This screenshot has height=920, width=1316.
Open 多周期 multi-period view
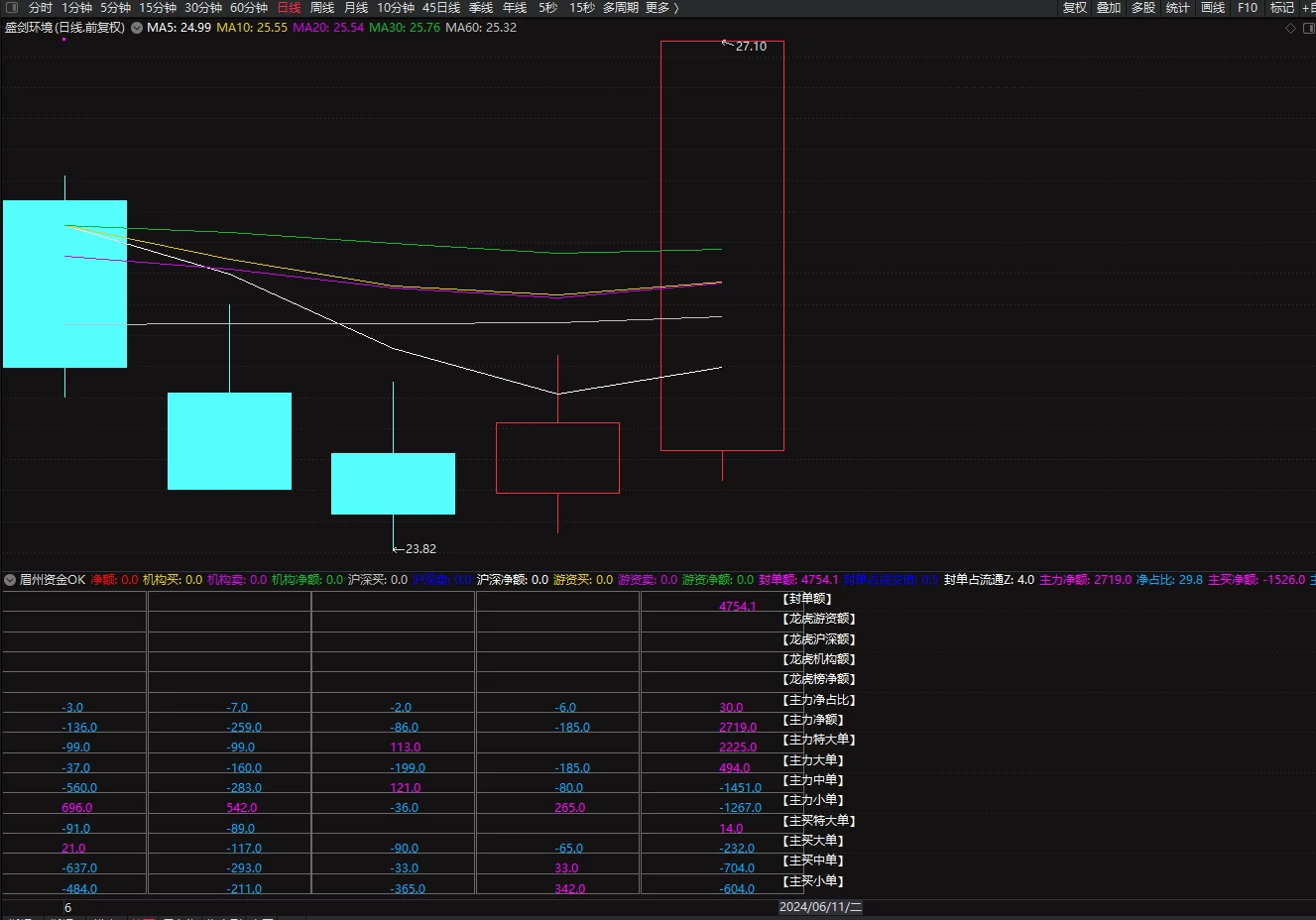point(621,8)
